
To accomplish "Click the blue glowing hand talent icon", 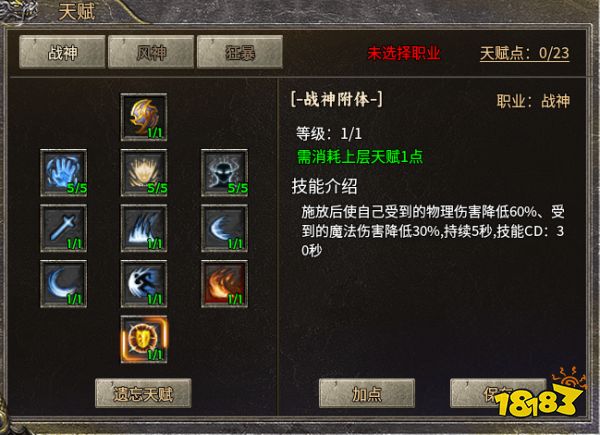I will 64,173.
